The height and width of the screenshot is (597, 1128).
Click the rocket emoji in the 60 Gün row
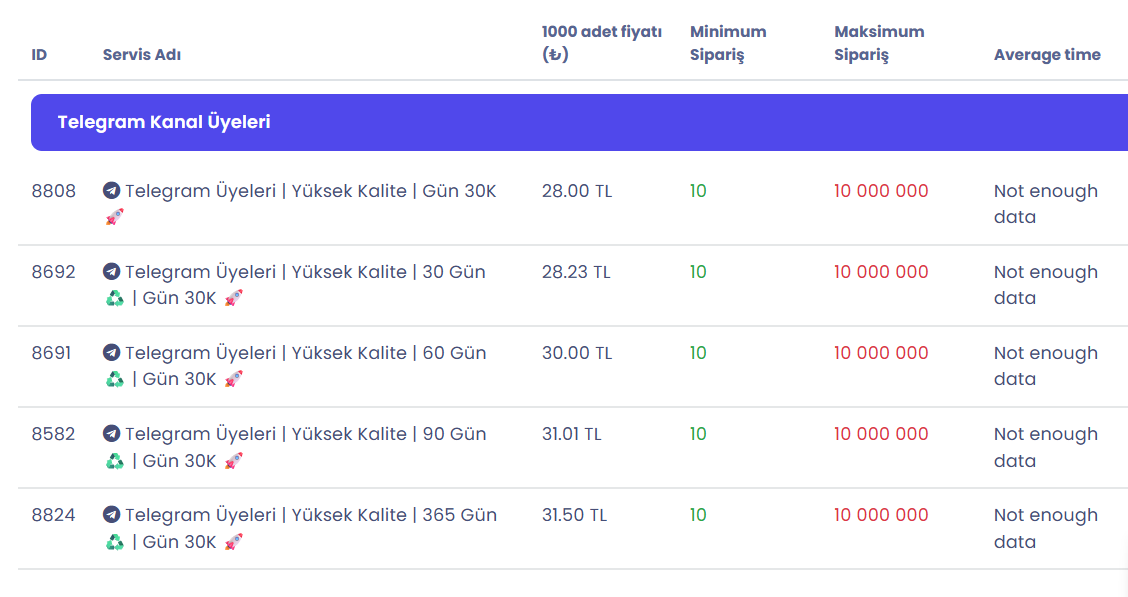pos(233,379)
